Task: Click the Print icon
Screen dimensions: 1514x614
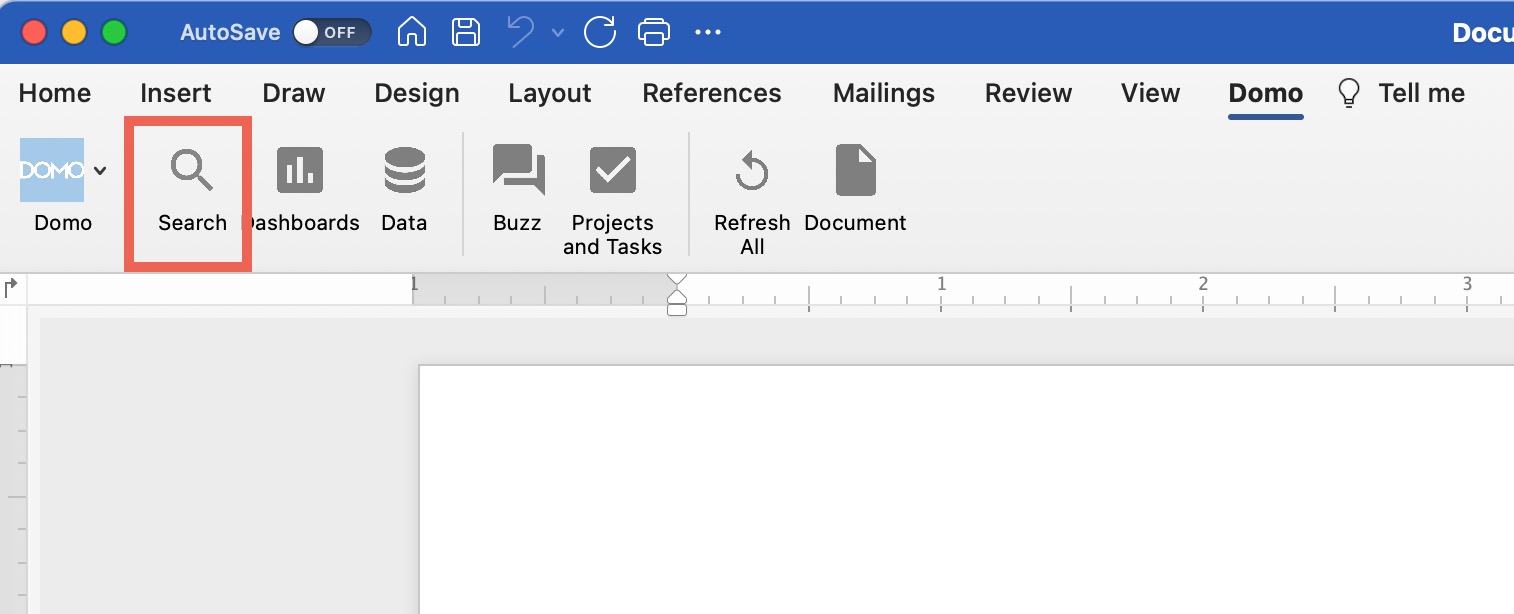Action: point(654,31)
